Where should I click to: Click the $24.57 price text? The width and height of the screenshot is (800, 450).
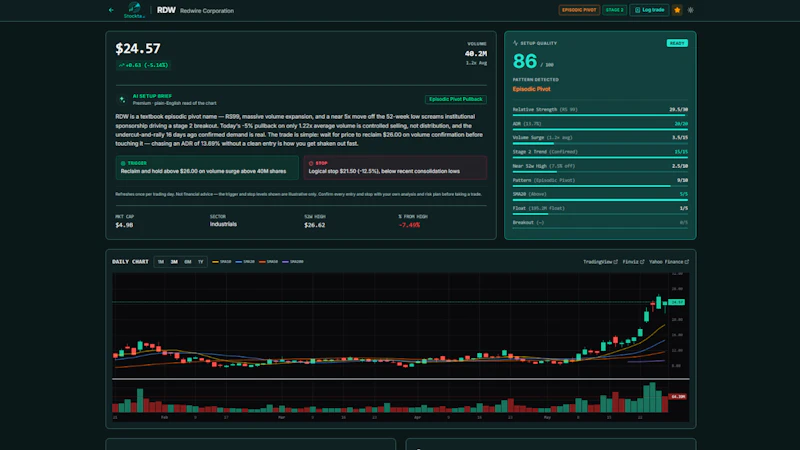138,48
